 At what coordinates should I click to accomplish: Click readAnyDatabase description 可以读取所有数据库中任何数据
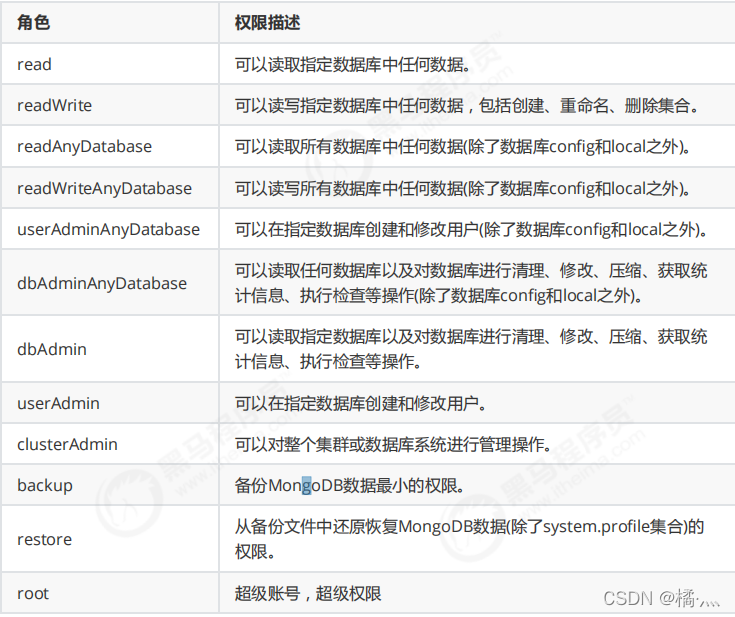(463, 147)
